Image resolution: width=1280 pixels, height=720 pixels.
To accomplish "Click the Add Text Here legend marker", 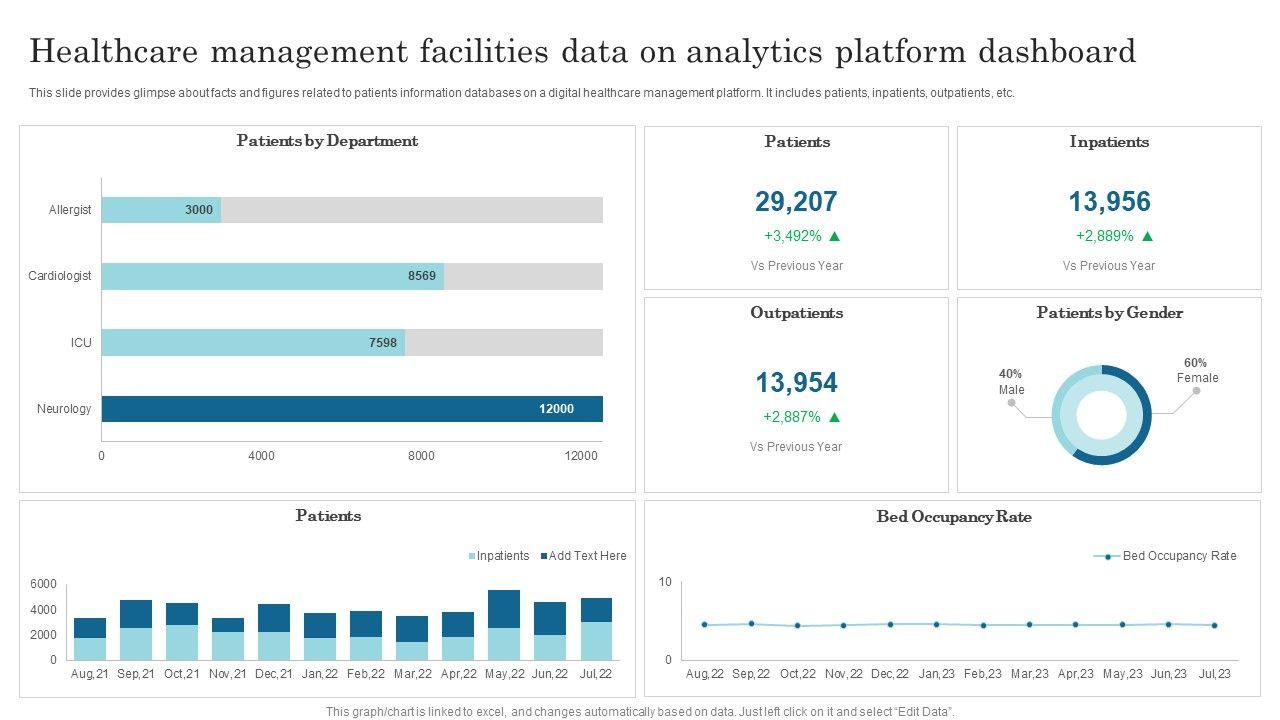I will 544,556.
